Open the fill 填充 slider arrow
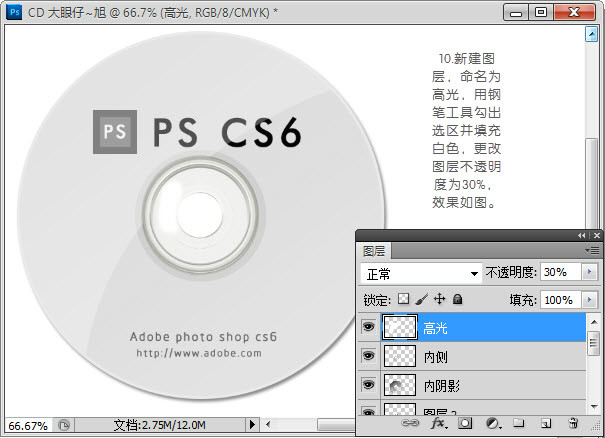Viewport: 605px width, 438px height. [x=589, y=299]
